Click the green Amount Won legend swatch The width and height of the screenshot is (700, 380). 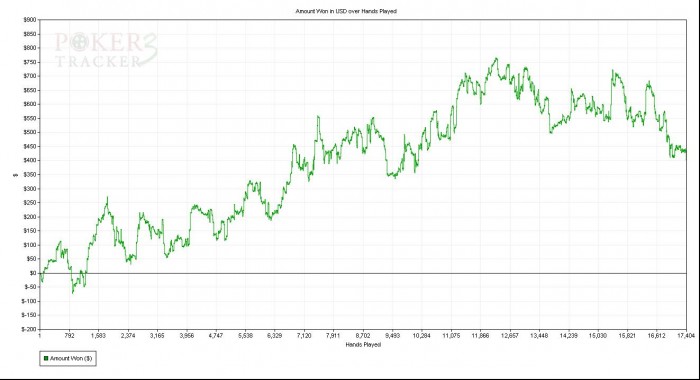click(x=46, y=358)
